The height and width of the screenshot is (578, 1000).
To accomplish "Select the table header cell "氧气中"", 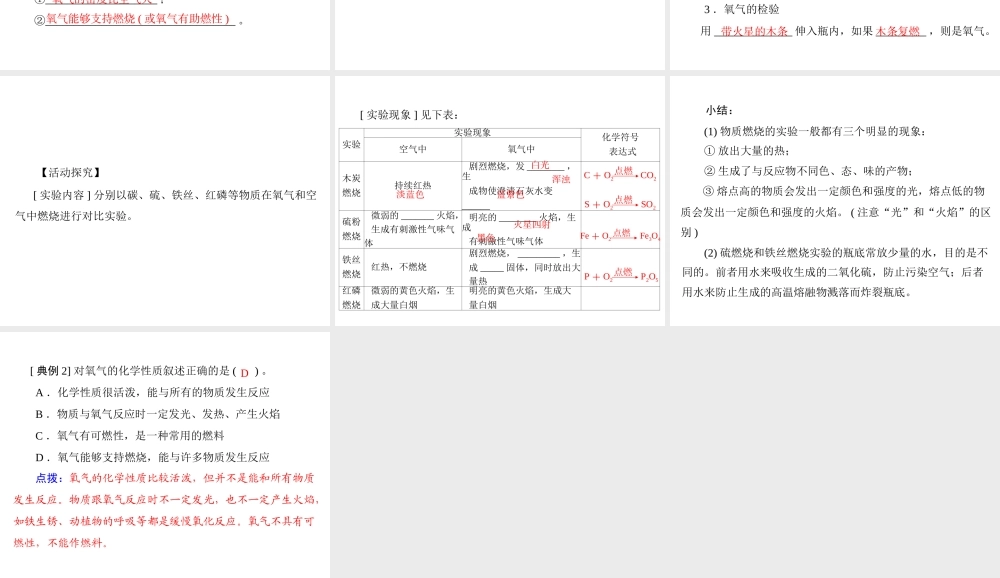I will pyautogui.click(x=521, y=149).
